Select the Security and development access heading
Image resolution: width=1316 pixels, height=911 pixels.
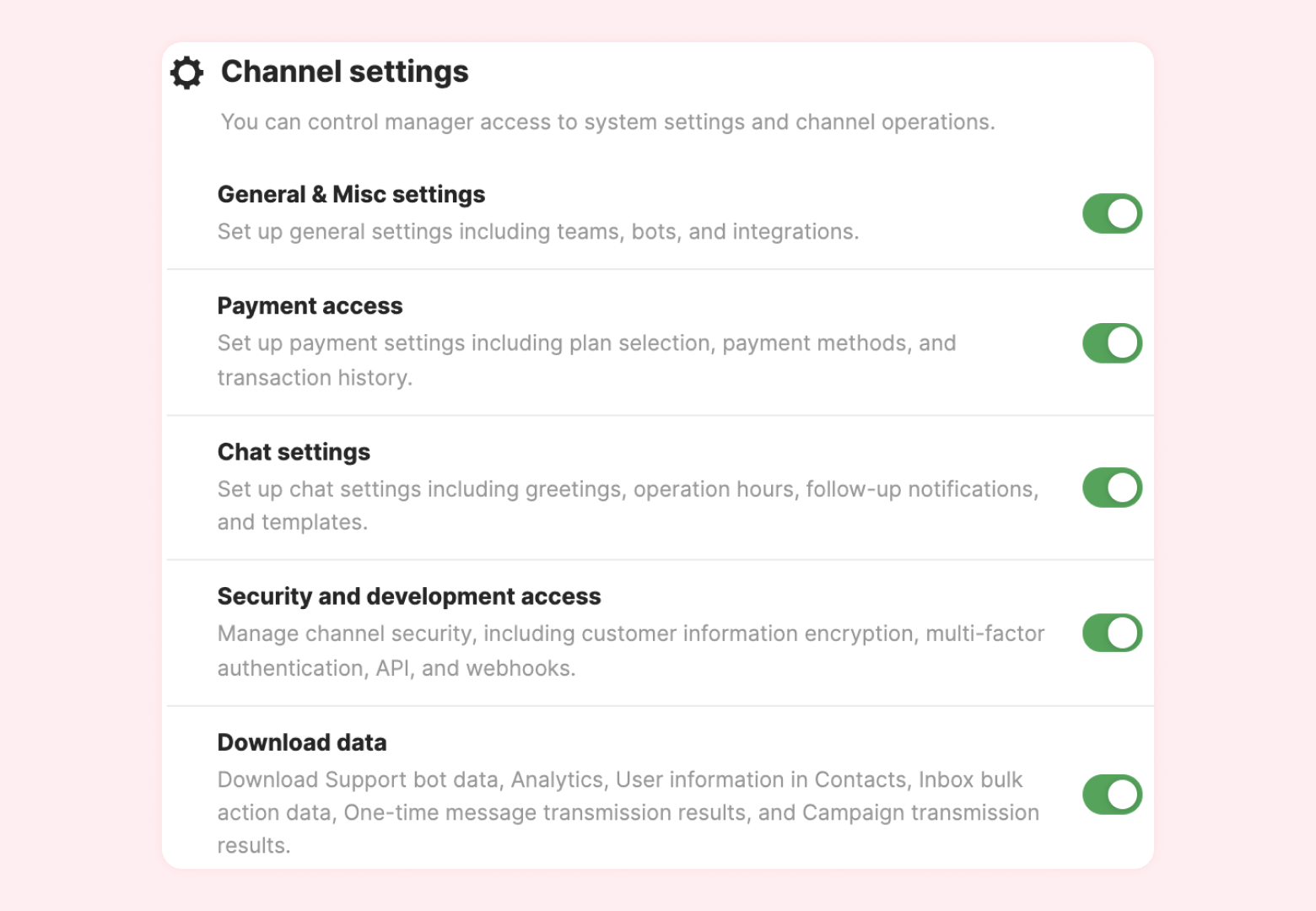pos(409,596)
